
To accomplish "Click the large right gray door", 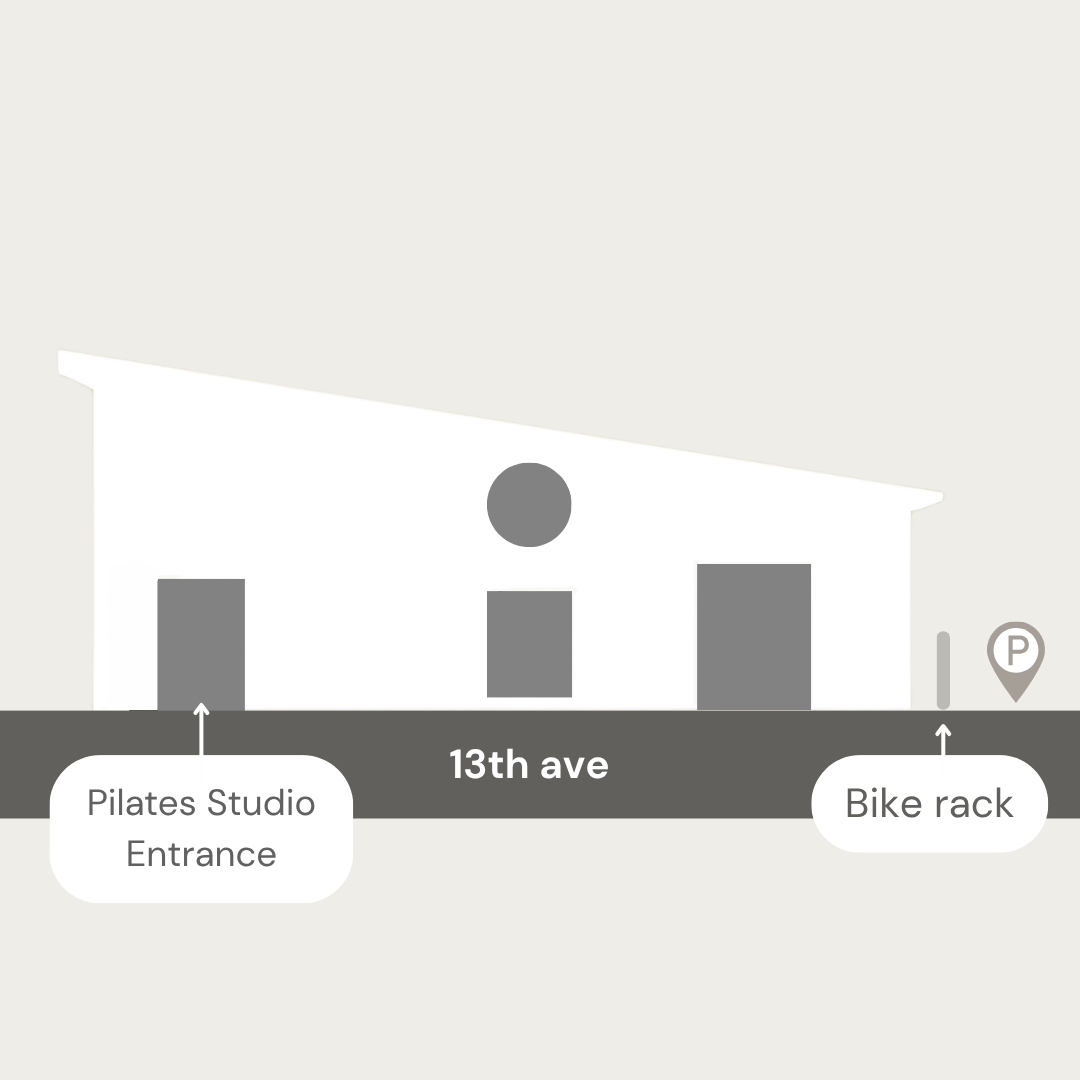I will pos(754,636).
